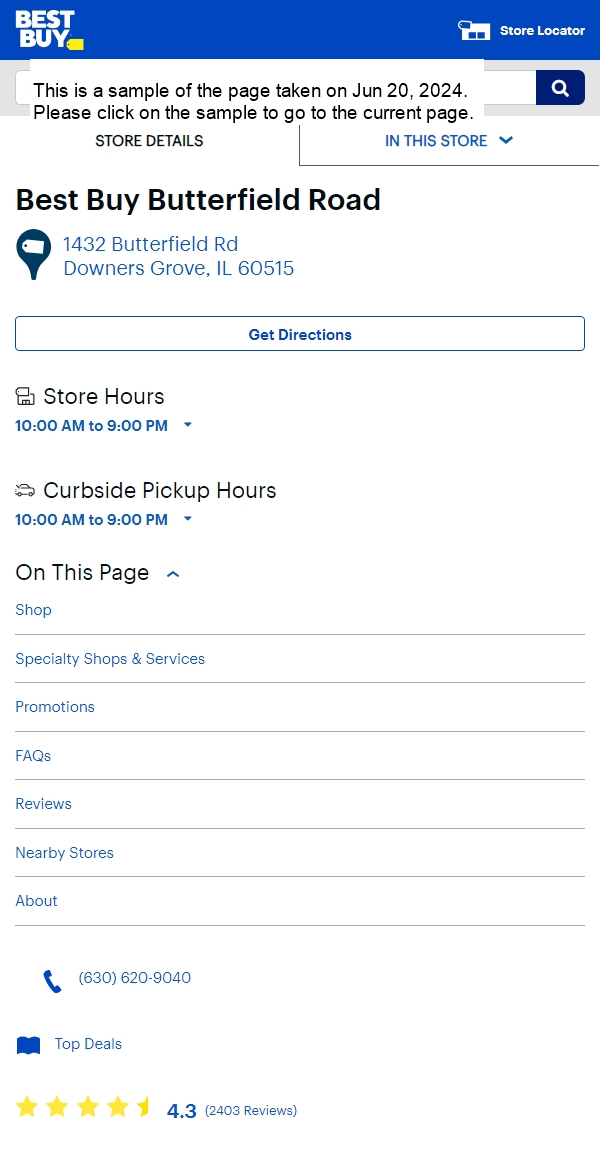Viewport: 600px width, 1170px height.
Task: Click the yellow star rating
Action: click(83, 1107)
